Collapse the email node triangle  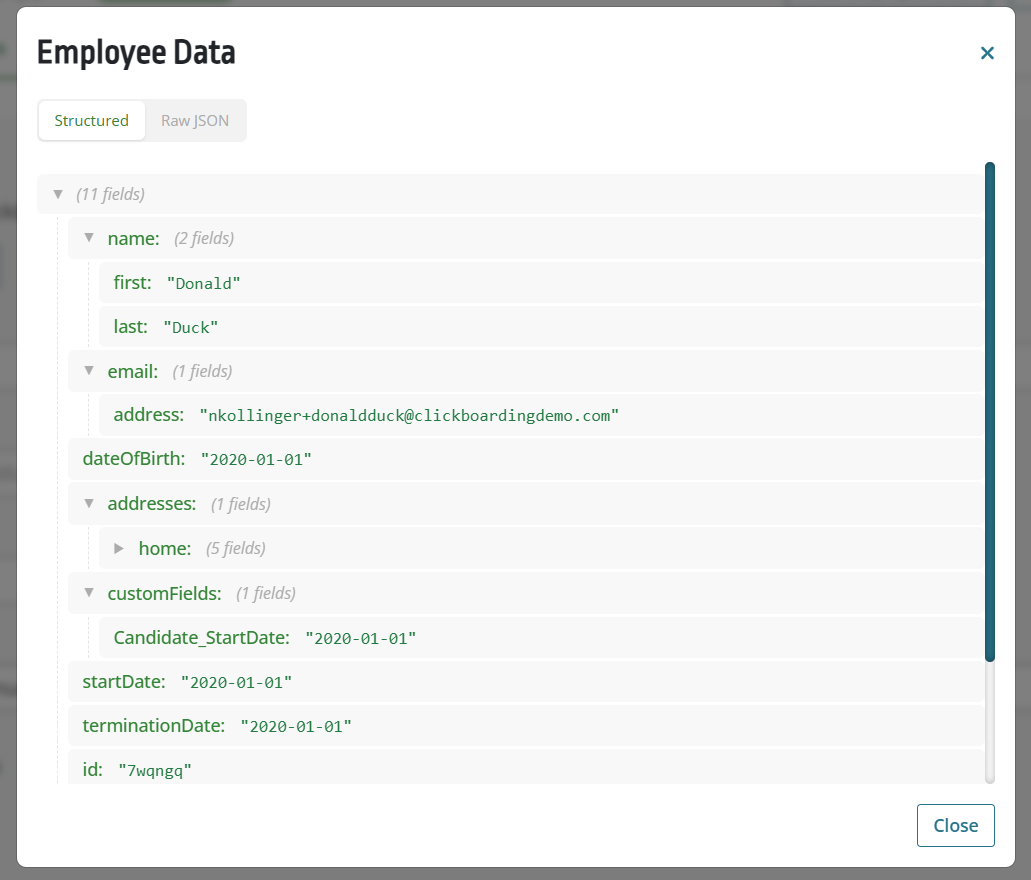[x=89, y=371]
